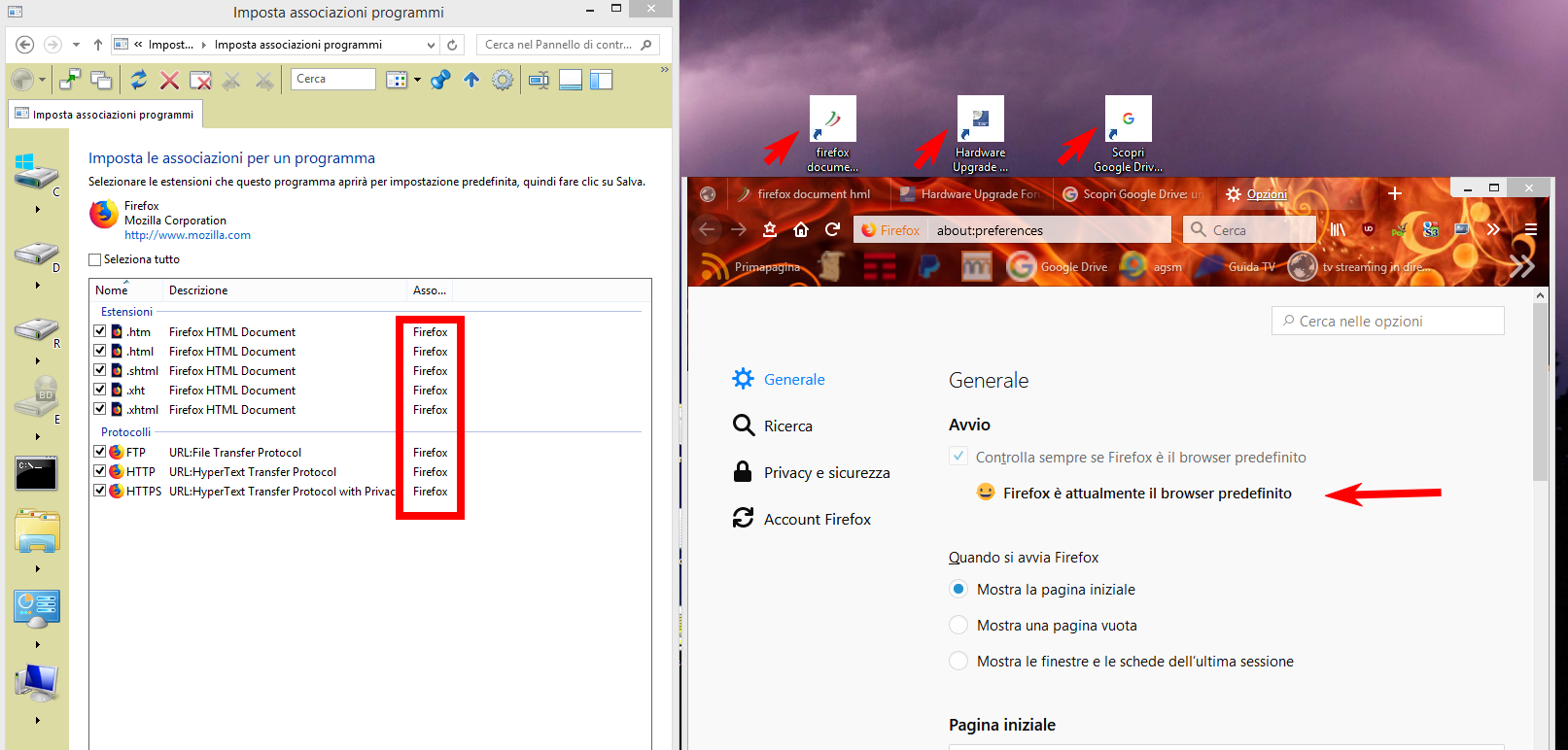The width and height of the screenshot is (1568, 750).
Task: Select Mostra le finestre e le schede dell'ultima sessione
Action: 958,661
